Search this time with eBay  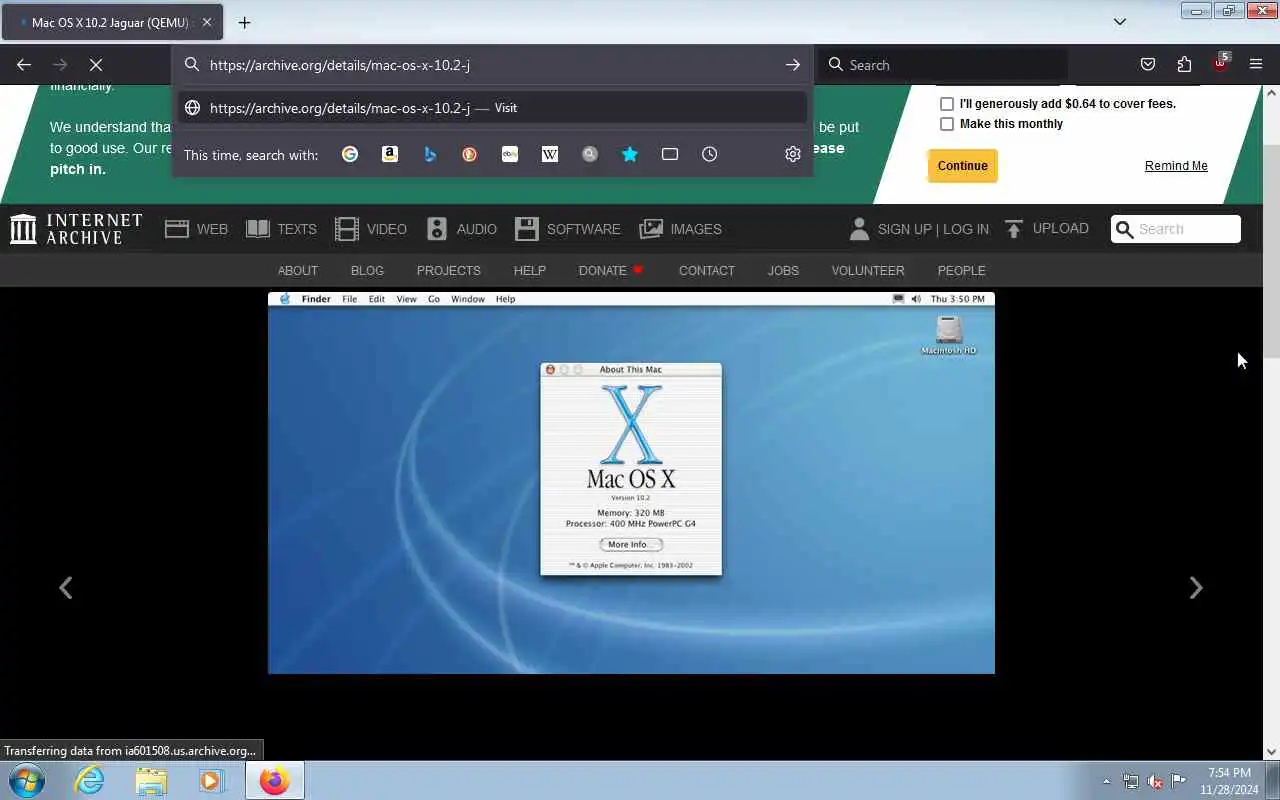click(510, 154)
